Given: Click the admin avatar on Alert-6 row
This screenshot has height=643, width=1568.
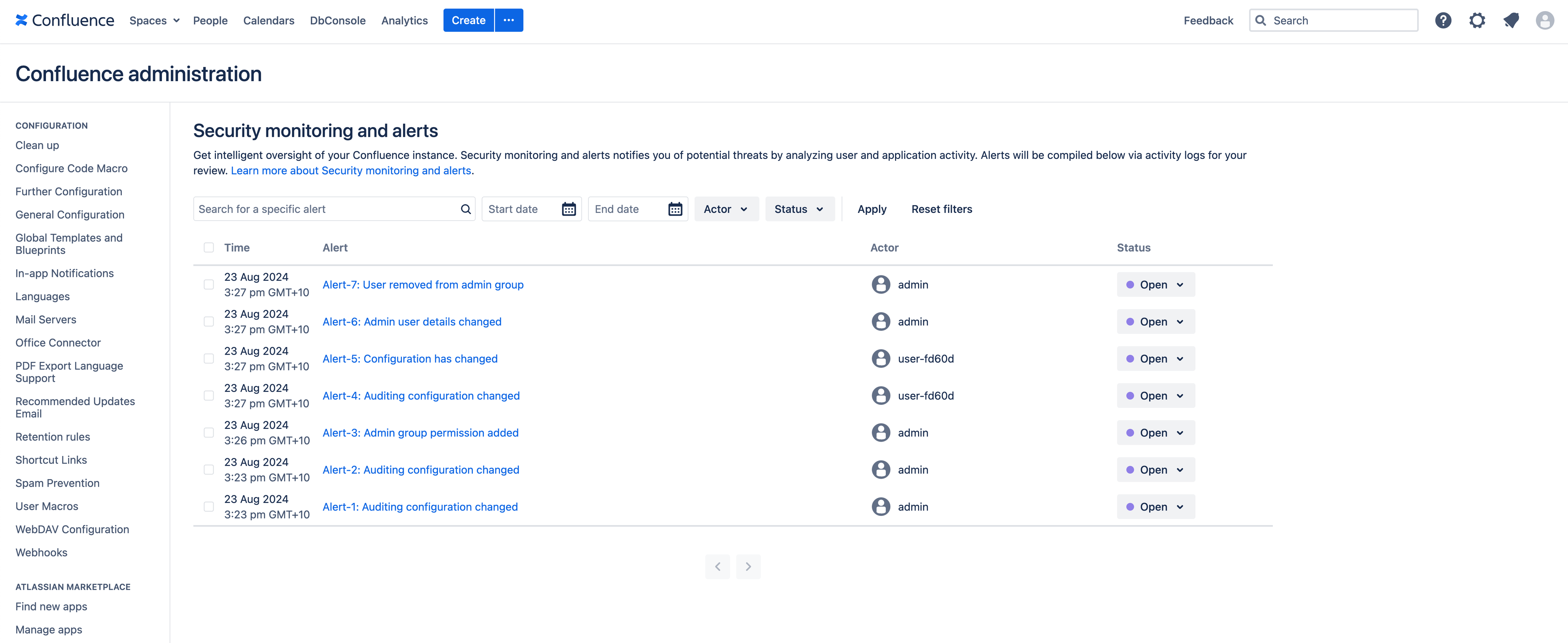Looking at the screenshot, I should pos(881,322).
